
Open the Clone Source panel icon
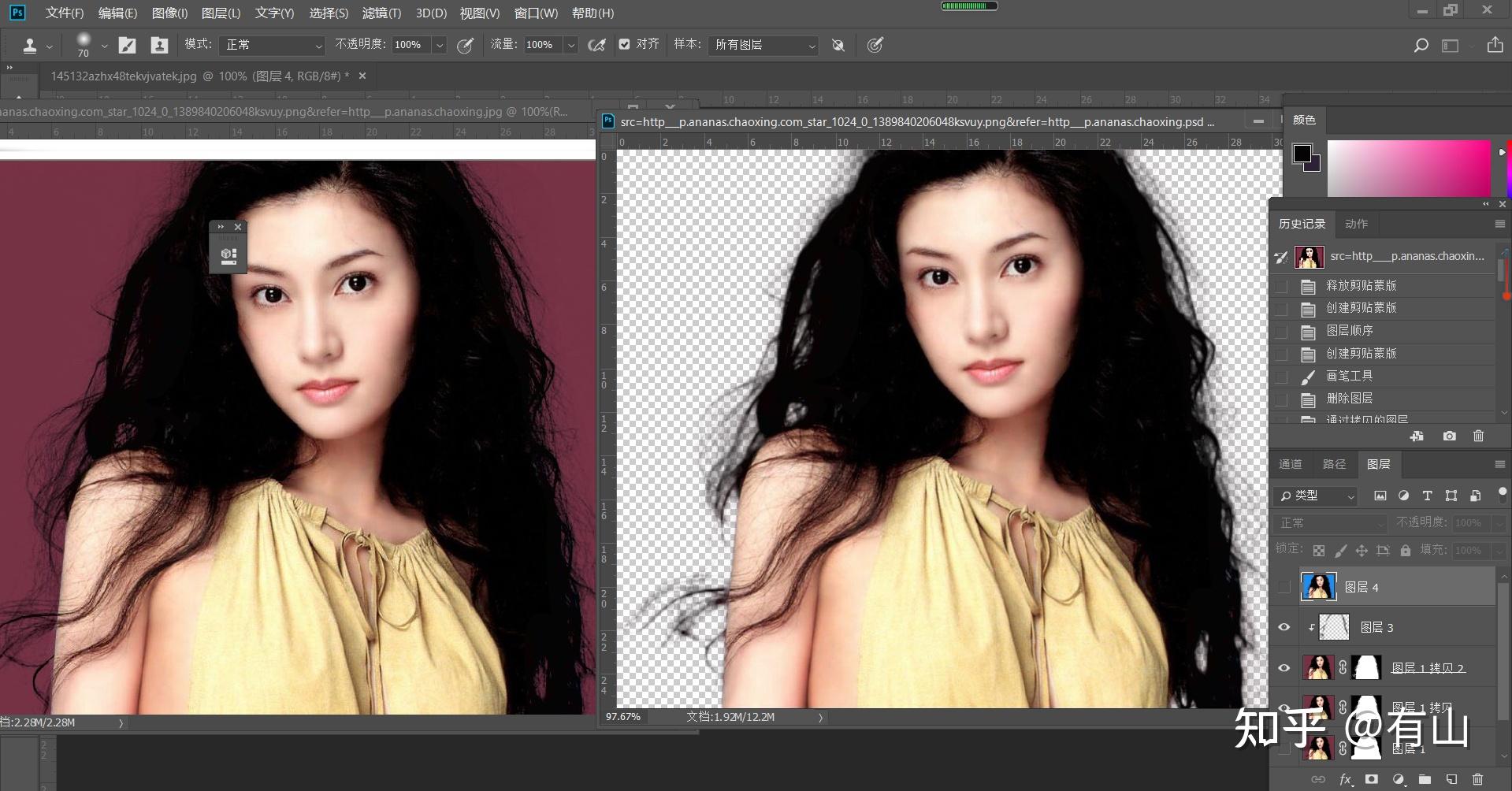[x=159, y=46]
